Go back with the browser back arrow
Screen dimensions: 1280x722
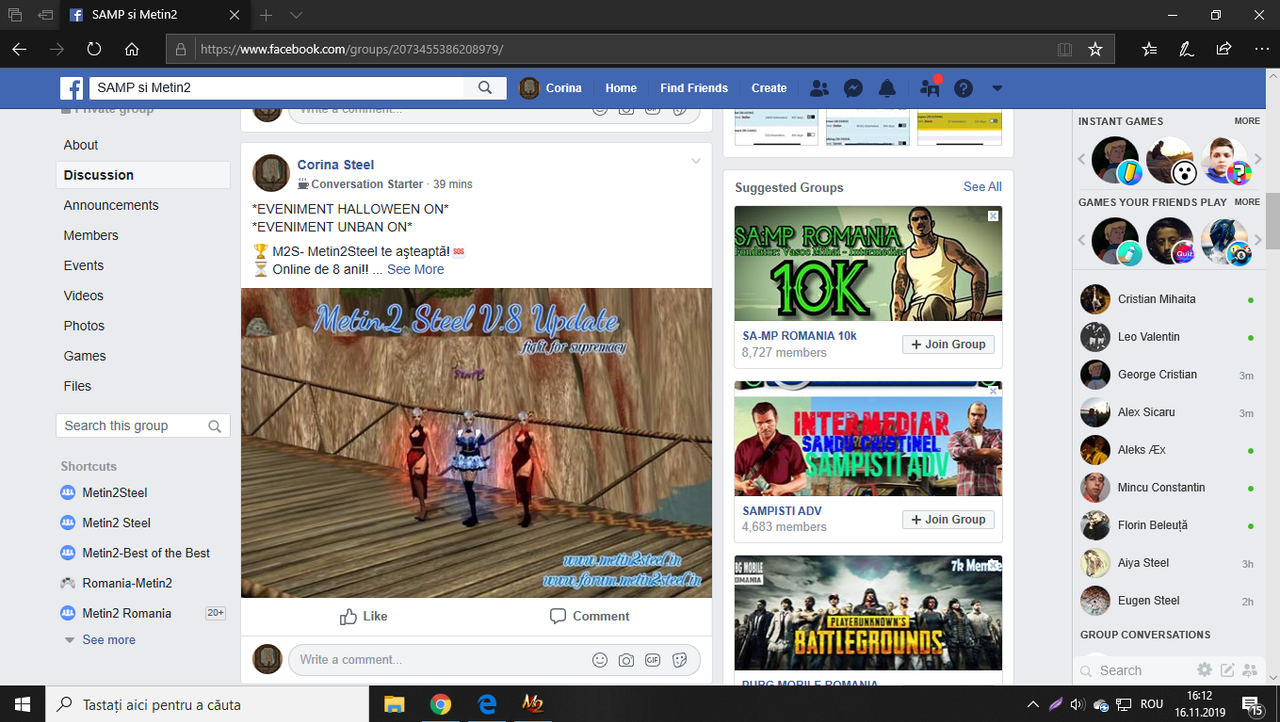pos(20,48)
